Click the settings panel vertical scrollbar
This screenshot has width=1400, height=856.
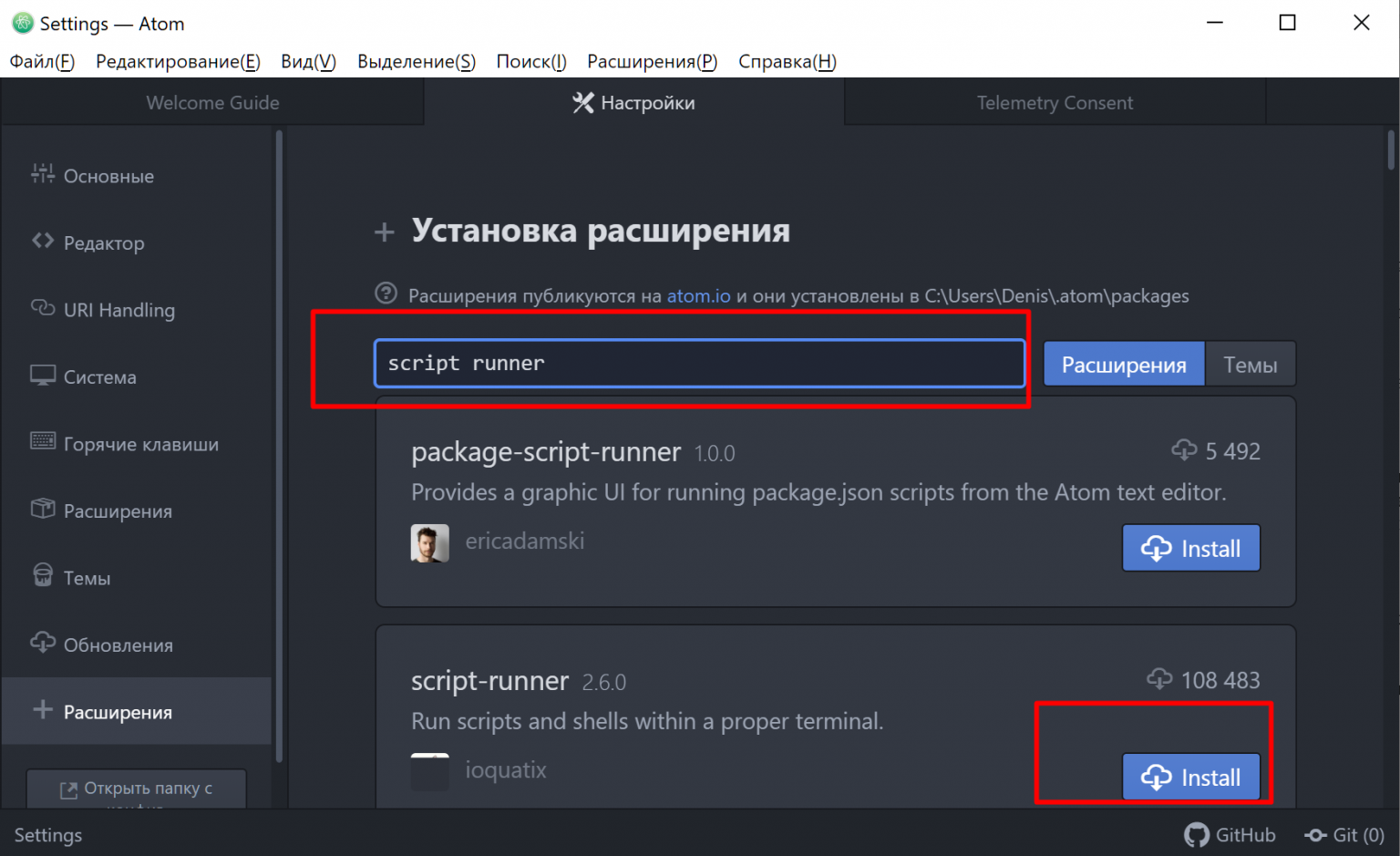(1391, 150)
